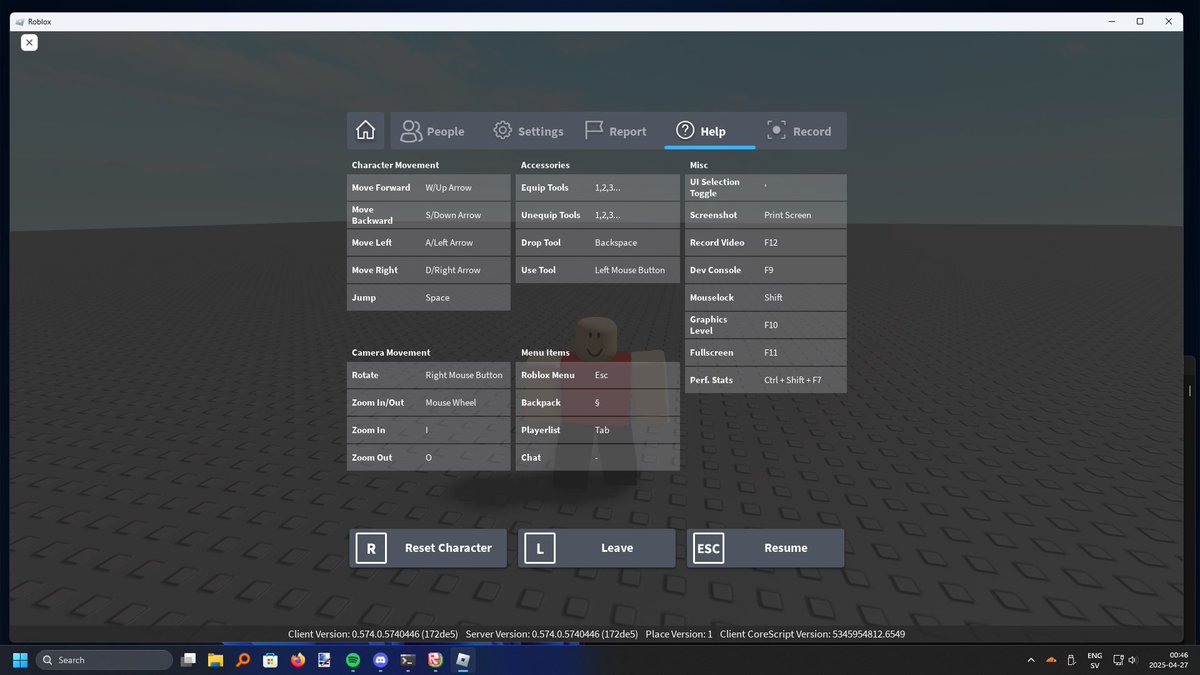The height and width of the screenshot is (675, 1200).
Task: Click the Drop Tool row
Action: pyautogui.click(x=597, y=243)
